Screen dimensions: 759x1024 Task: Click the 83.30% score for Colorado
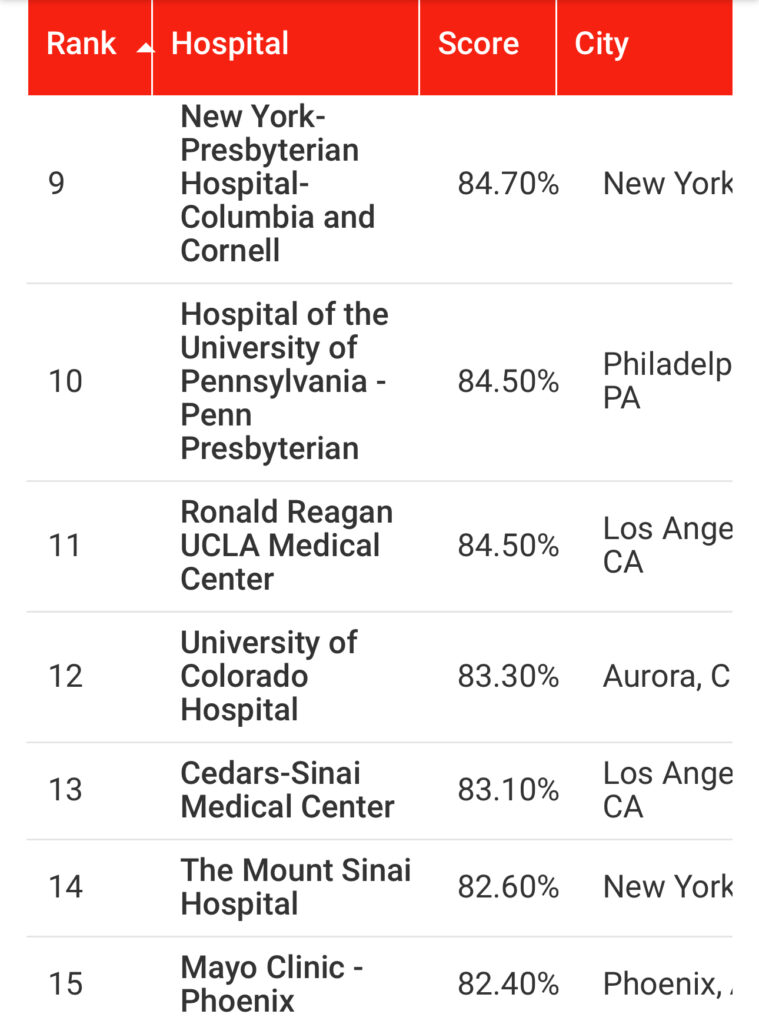pos(508,676)
